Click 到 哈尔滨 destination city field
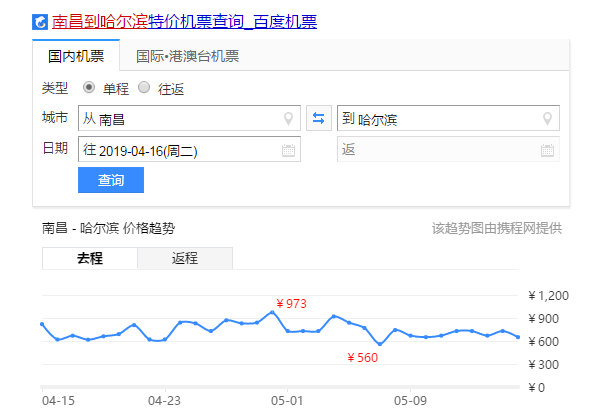Viewport: 600px width, 418px height. point(448,118)
